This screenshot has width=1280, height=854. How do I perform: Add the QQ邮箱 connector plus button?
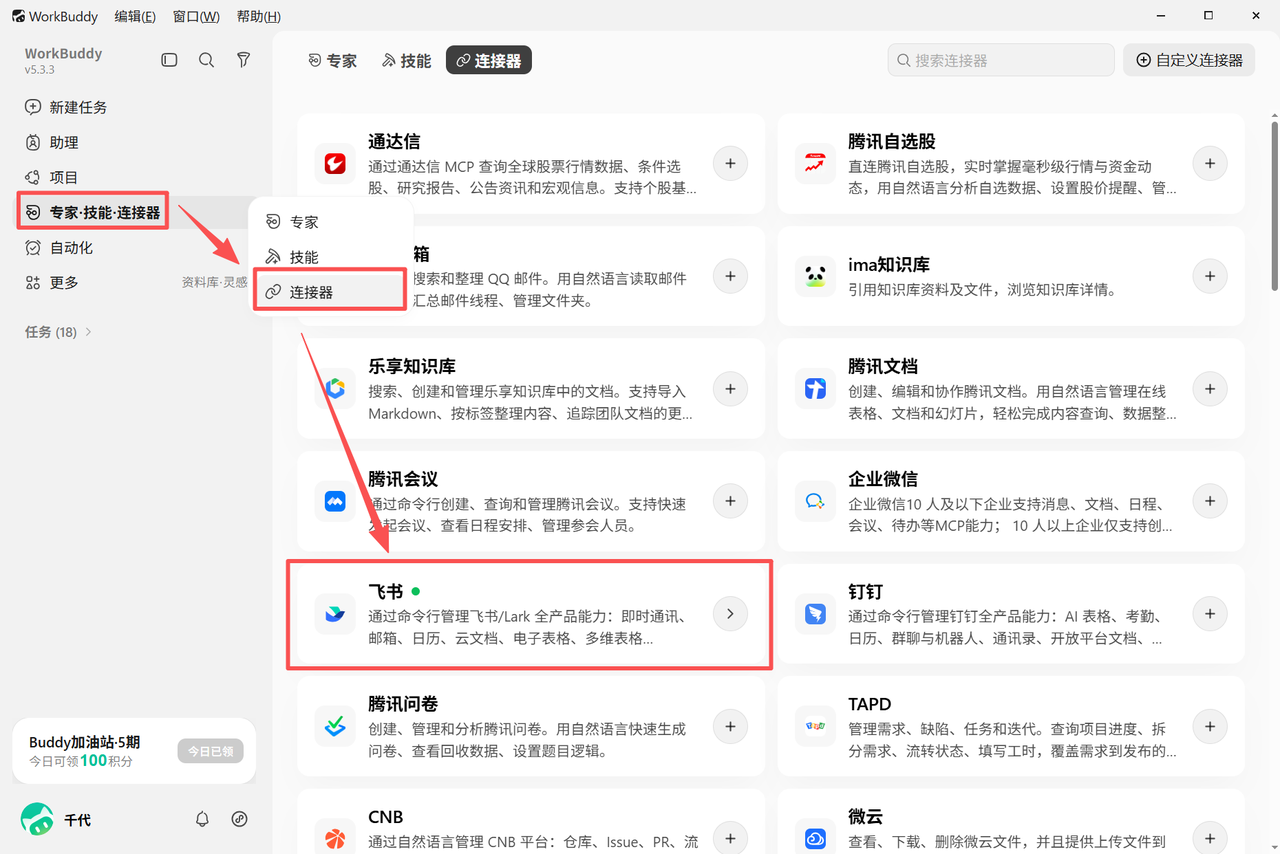(730, 276)
